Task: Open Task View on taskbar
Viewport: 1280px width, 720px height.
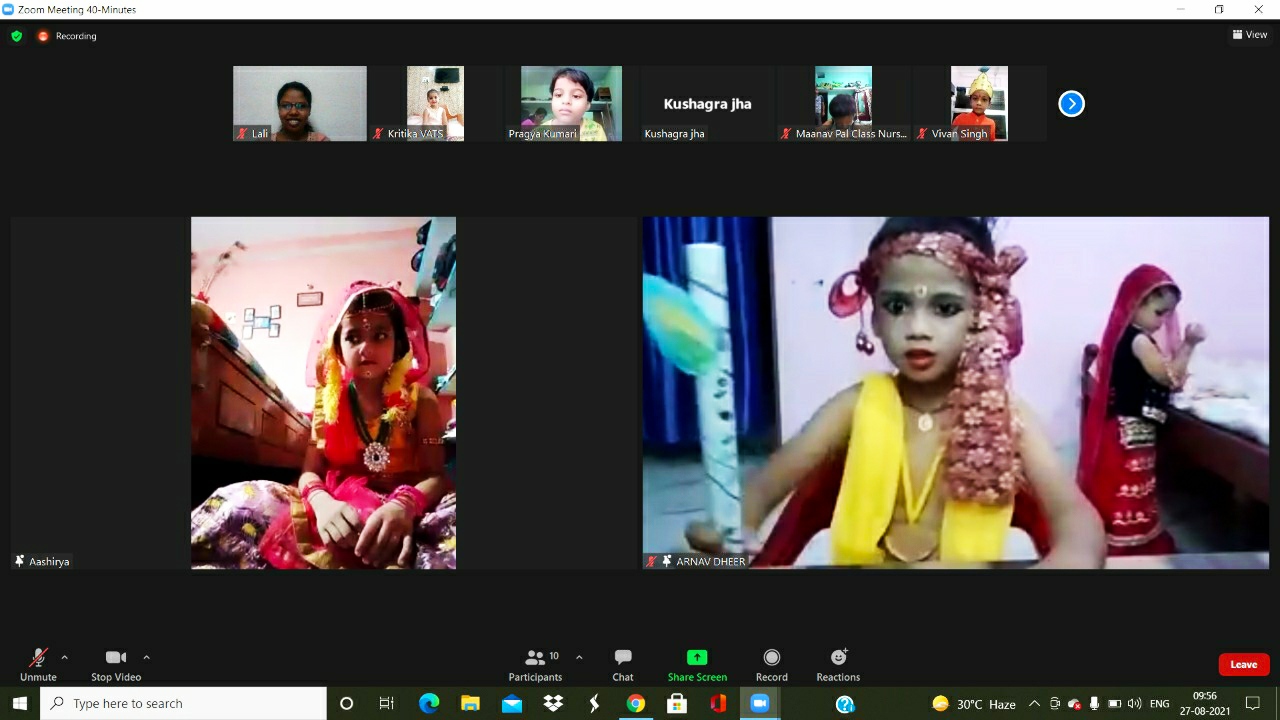Action: [x=387, y=704]
